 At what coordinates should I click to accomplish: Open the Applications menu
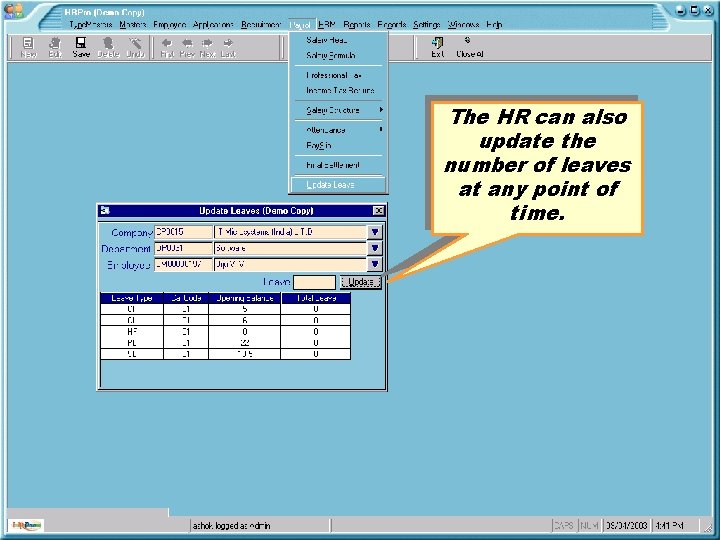(x=213, y=24)
